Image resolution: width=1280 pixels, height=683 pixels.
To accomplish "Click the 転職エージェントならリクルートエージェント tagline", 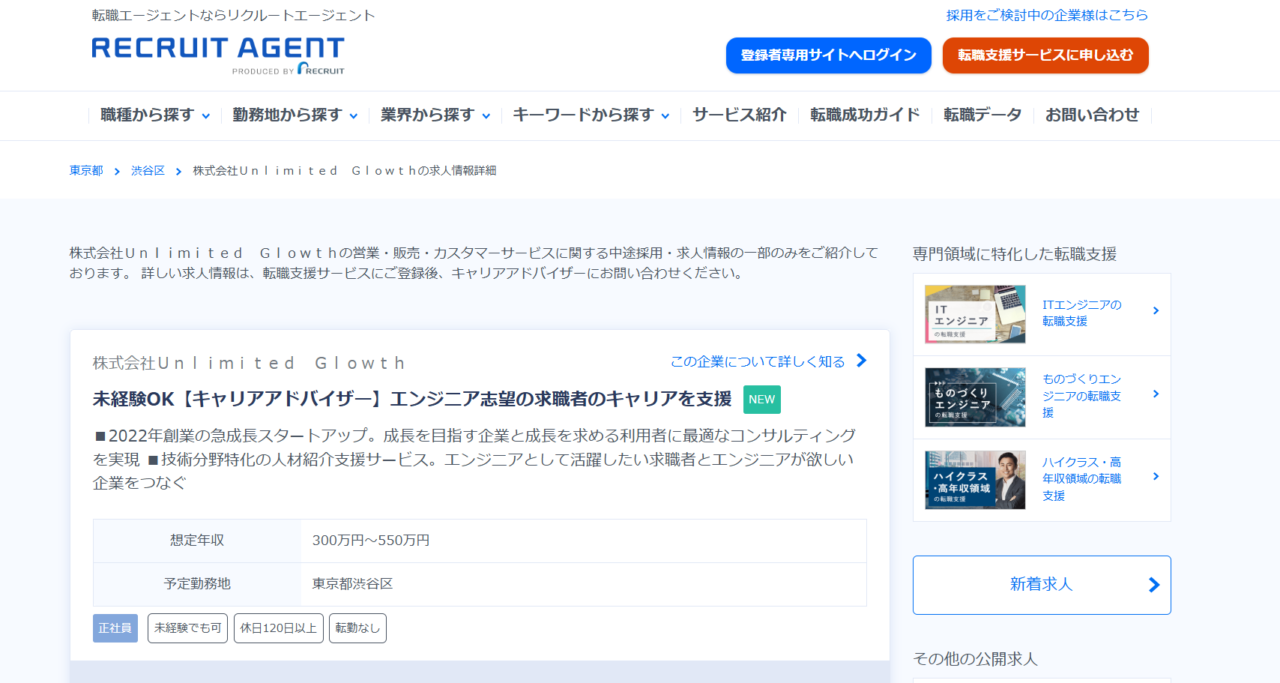I will (234, 16).
